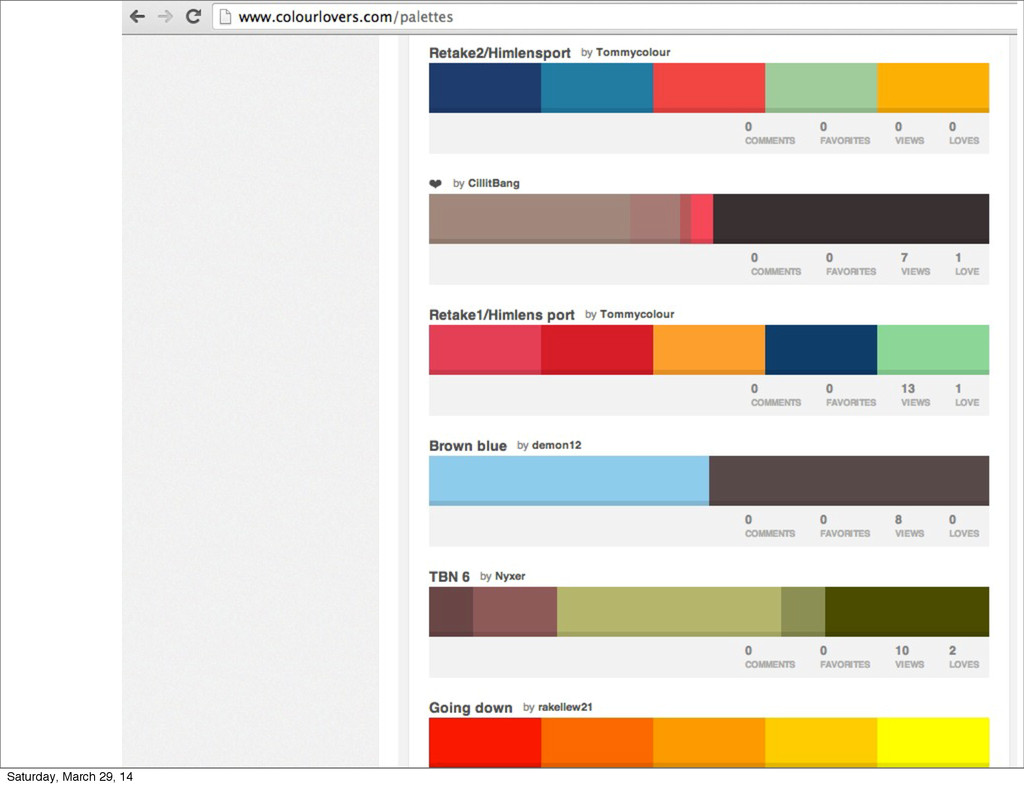1024x788 pixels.
Task: Click 7 Views under CillitBang palette
Action: (x=916, y=264)
